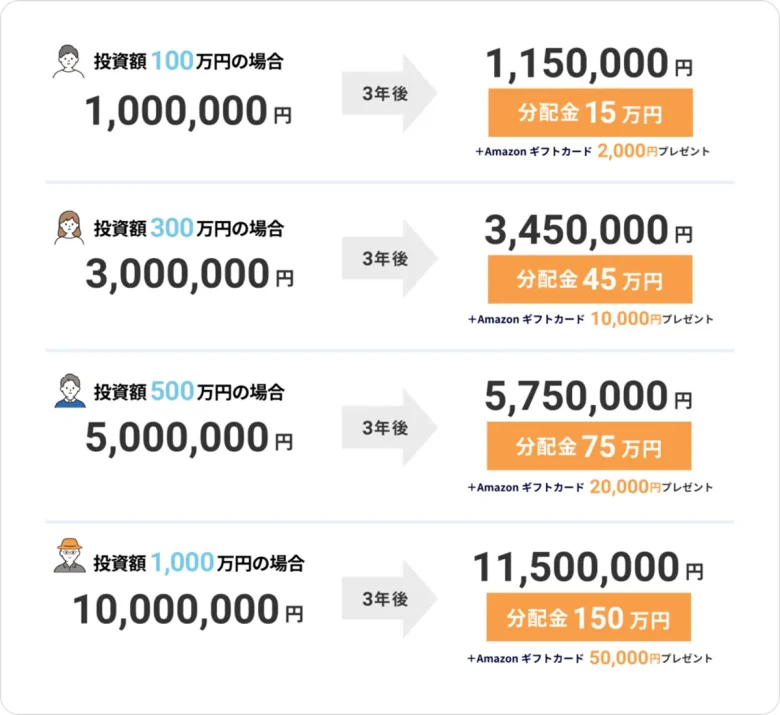Viewport: 780px width, 715px height.
Task: Click the Amazon ギフトカード 20,000円 text
Action: point(591,487)
